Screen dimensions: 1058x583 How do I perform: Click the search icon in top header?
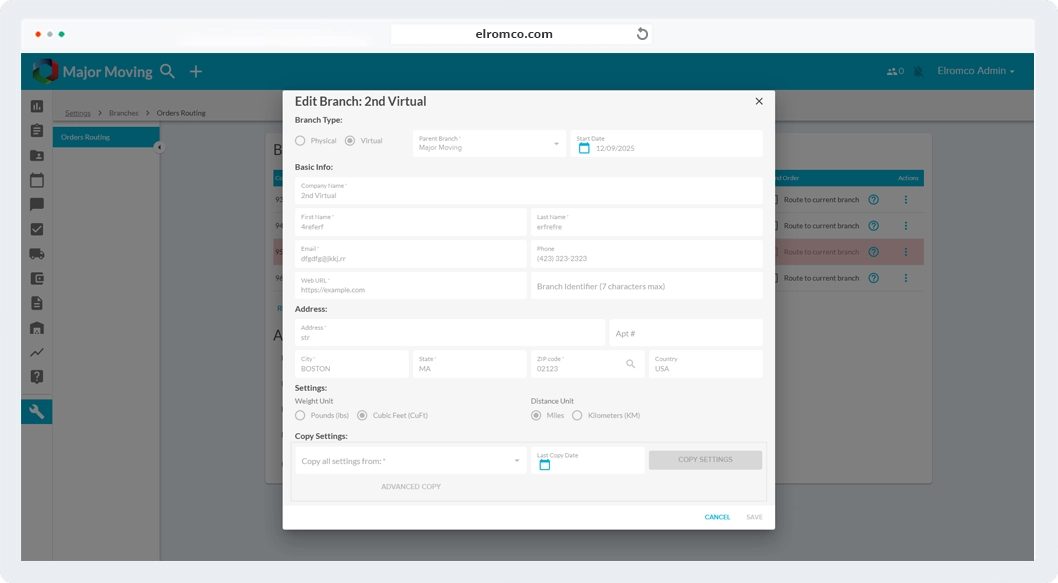(167, 71)
